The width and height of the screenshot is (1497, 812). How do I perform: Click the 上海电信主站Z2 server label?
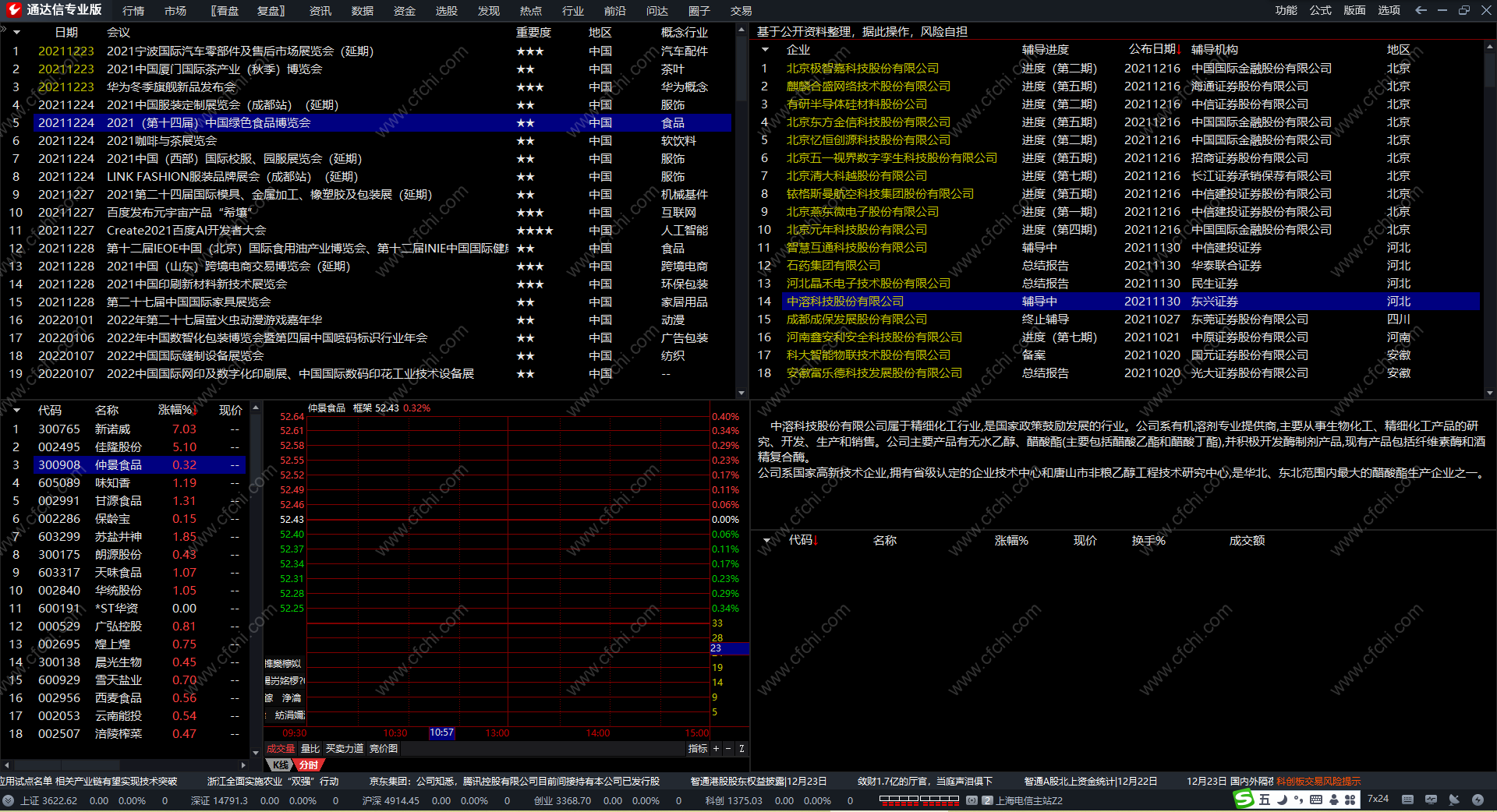click(1029, 800)
